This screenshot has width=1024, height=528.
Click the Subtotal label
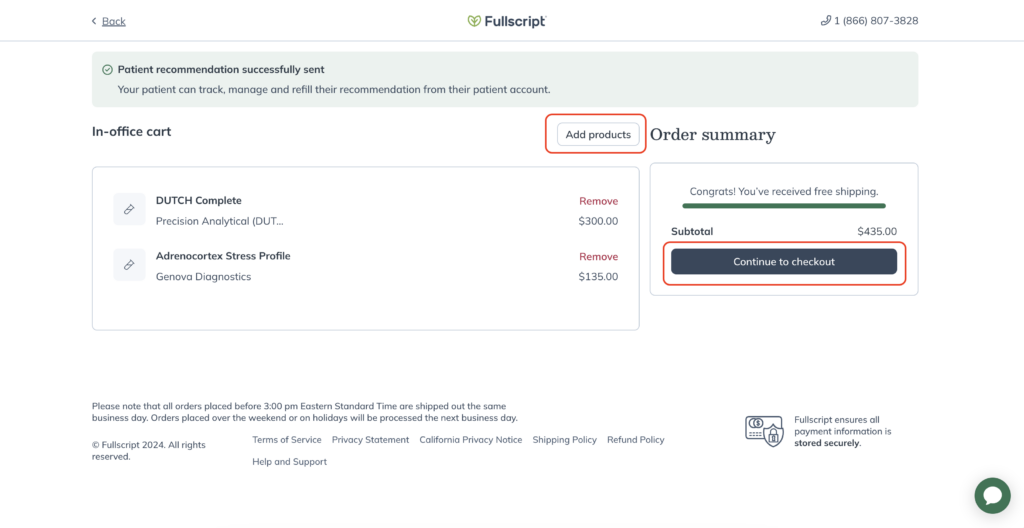pos(692,231)
